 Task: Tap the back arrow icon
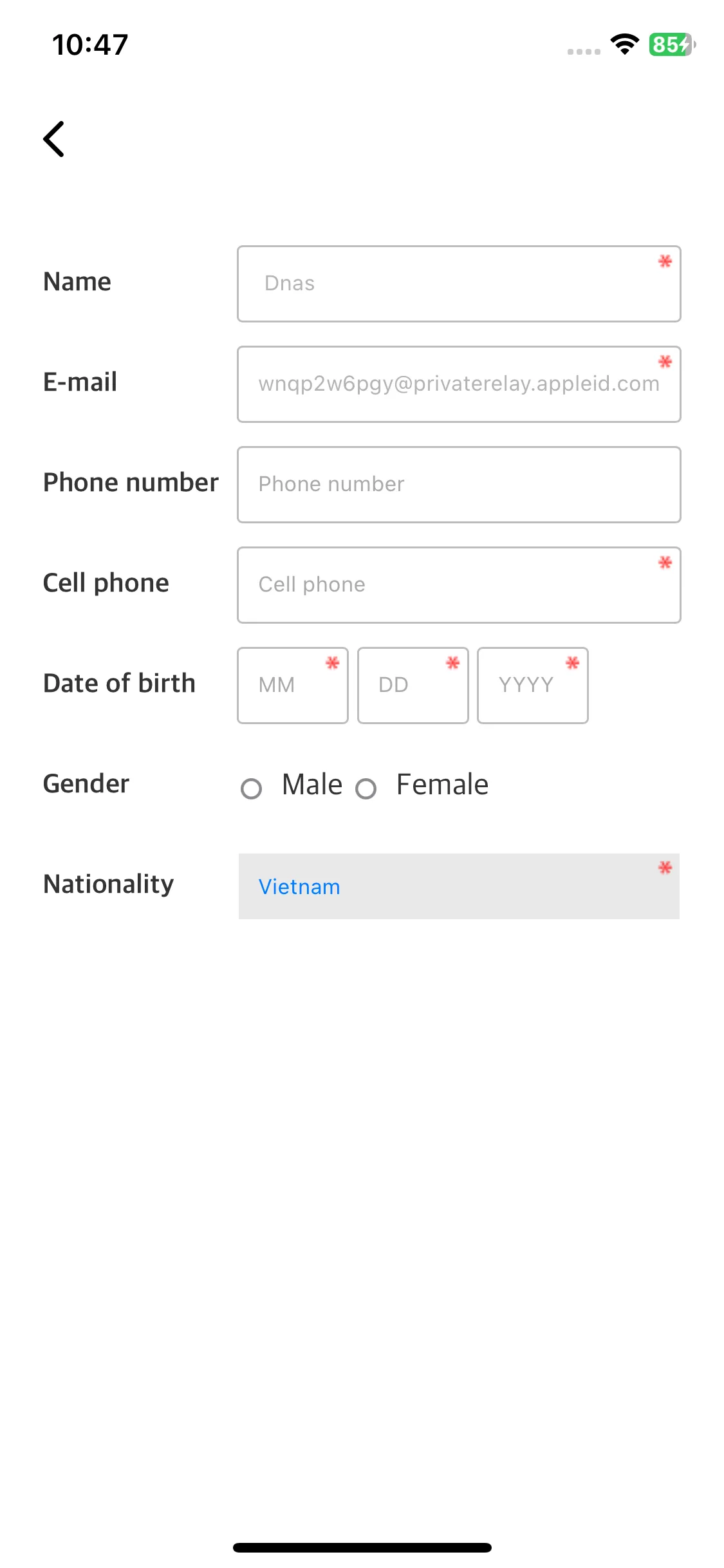(x=54, y=139)
